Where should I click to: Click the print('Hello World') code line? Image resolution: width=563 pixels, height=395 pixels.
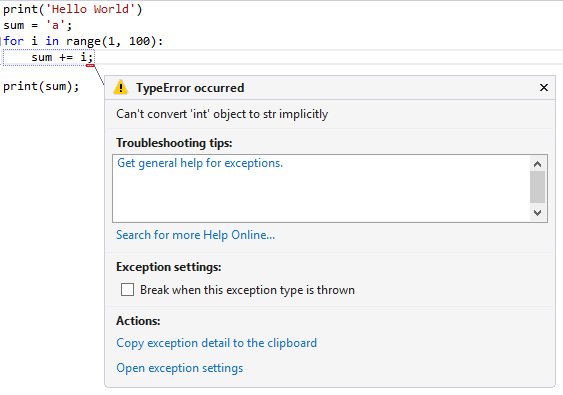73,9
